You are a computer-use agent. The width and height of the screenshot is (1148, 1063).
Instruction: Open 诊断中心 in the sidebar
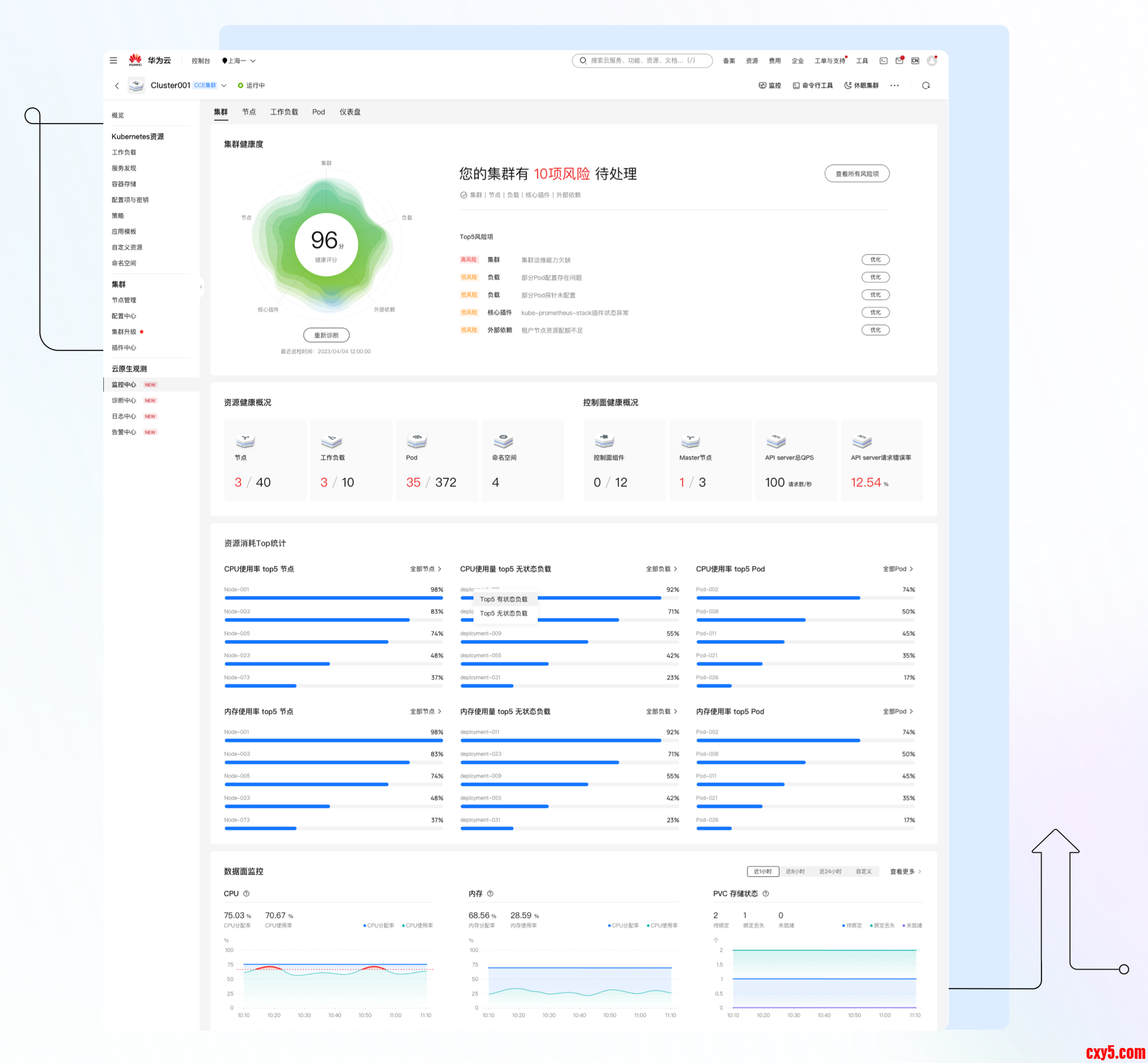pyautogui.click(x=124, y=401)
